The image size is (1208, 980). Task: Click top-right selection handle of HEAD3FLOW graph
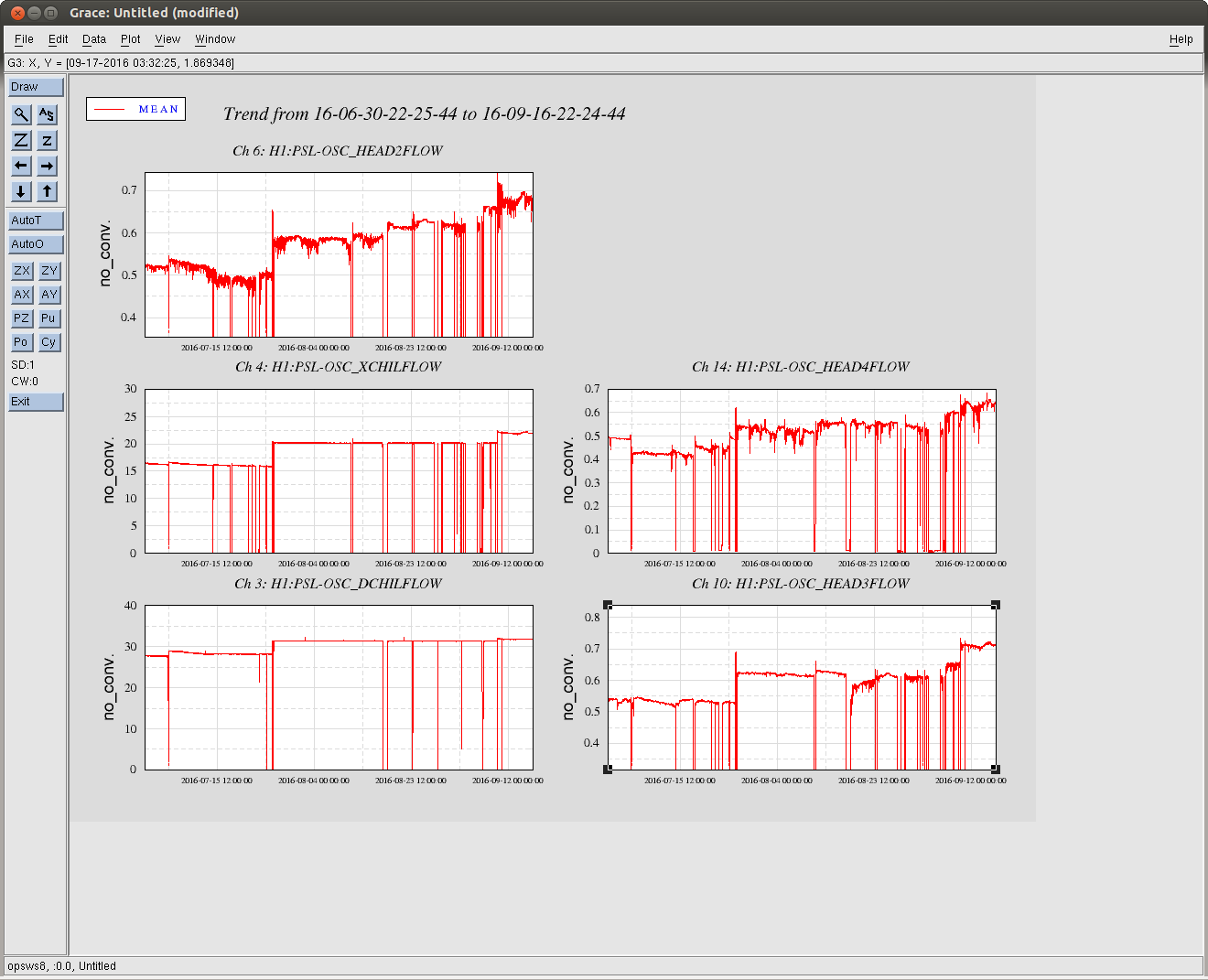tap(996, 605)
